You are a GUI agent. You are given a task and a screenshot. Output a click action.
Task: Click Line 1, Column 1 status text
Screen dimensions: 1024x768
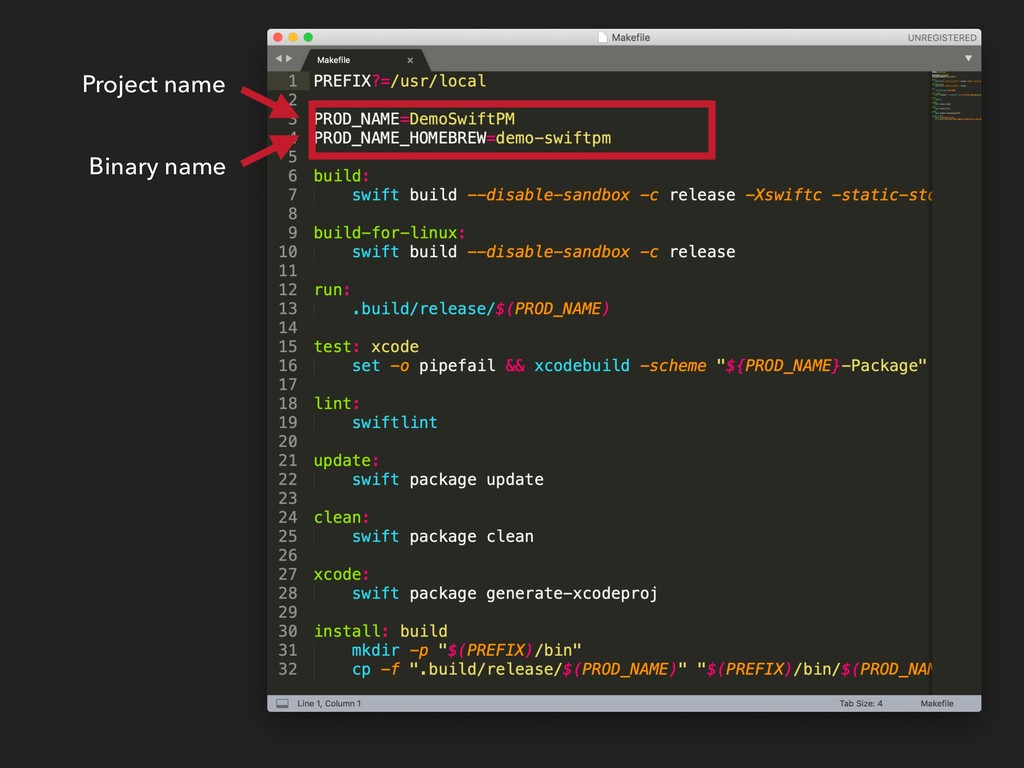pyautogui.click(x=329, y=703)
